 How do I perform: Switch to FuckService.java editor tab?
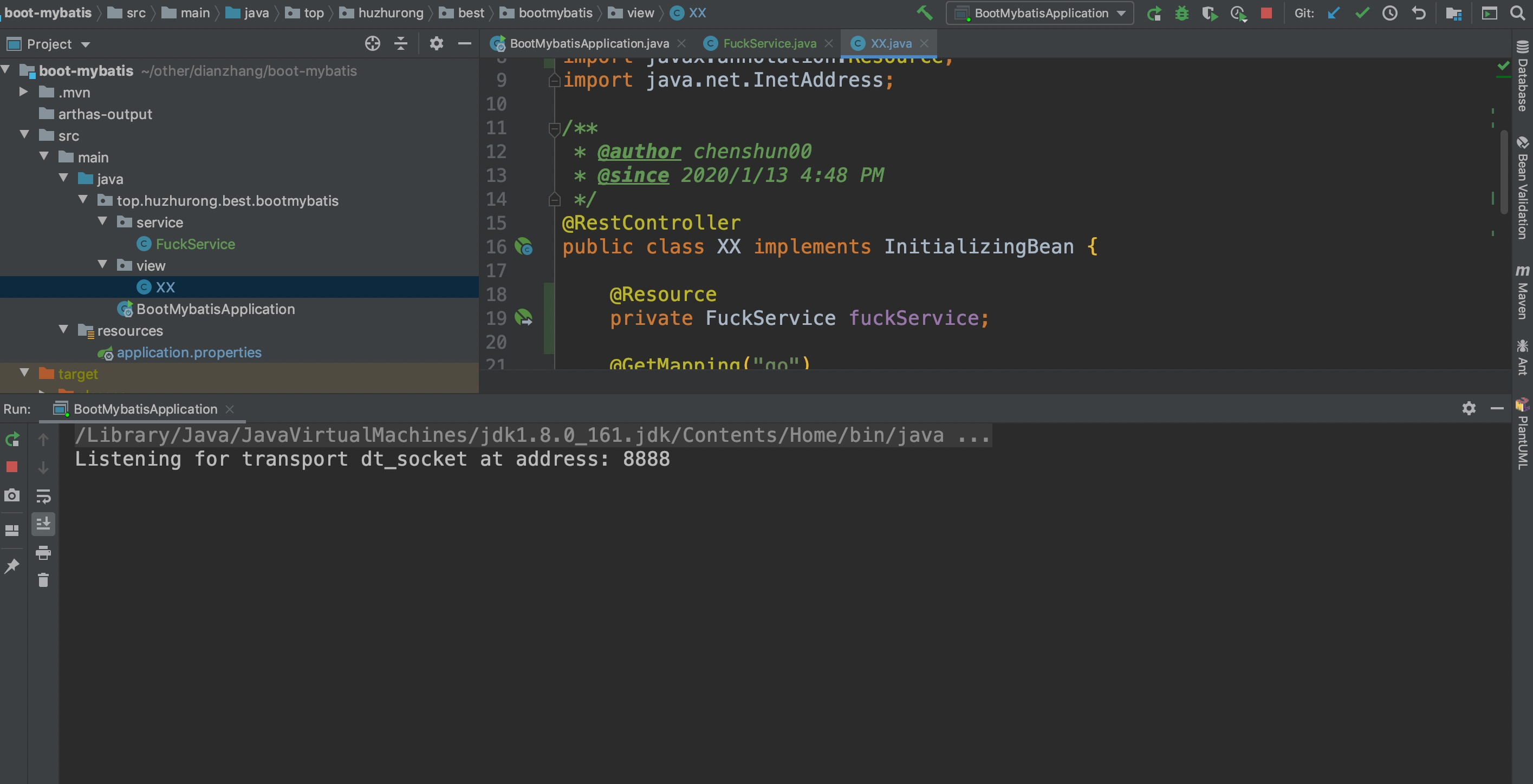[769, 43]
